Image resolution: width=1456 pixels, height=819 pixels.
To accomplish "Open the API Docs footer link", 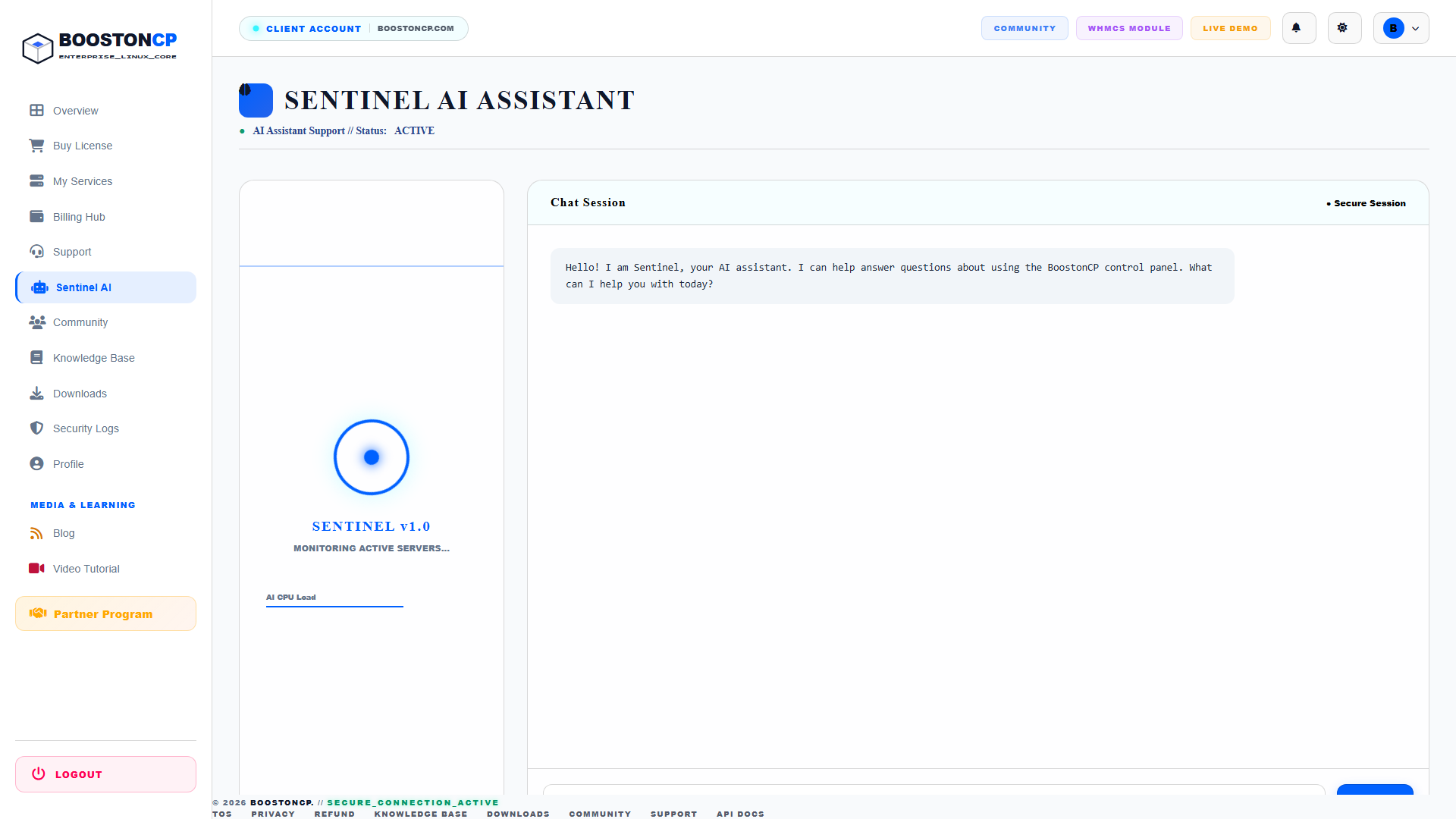I will tap(740, 814).
